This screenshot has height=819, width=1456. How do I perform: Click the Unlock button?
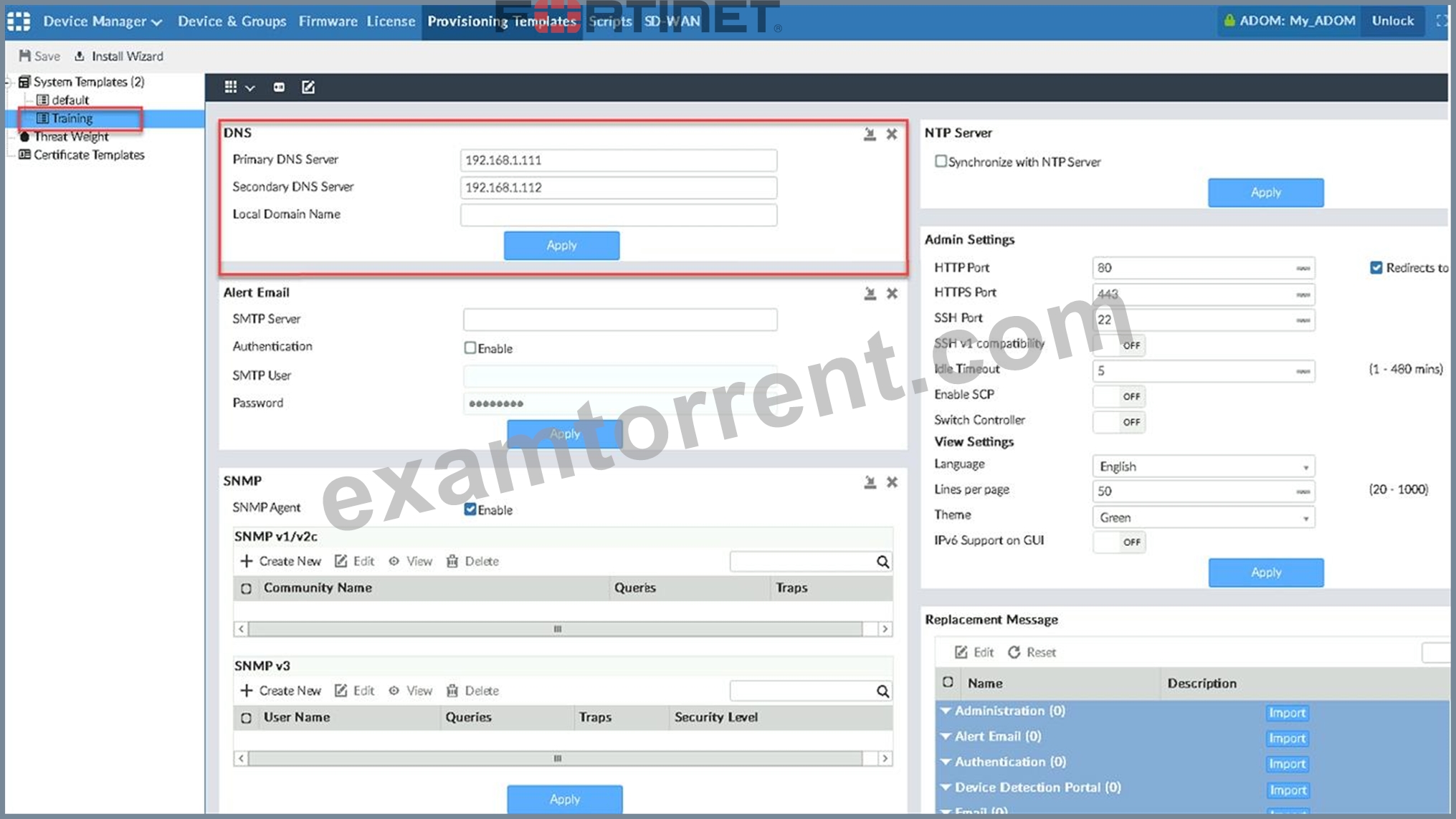[1393, 21]
